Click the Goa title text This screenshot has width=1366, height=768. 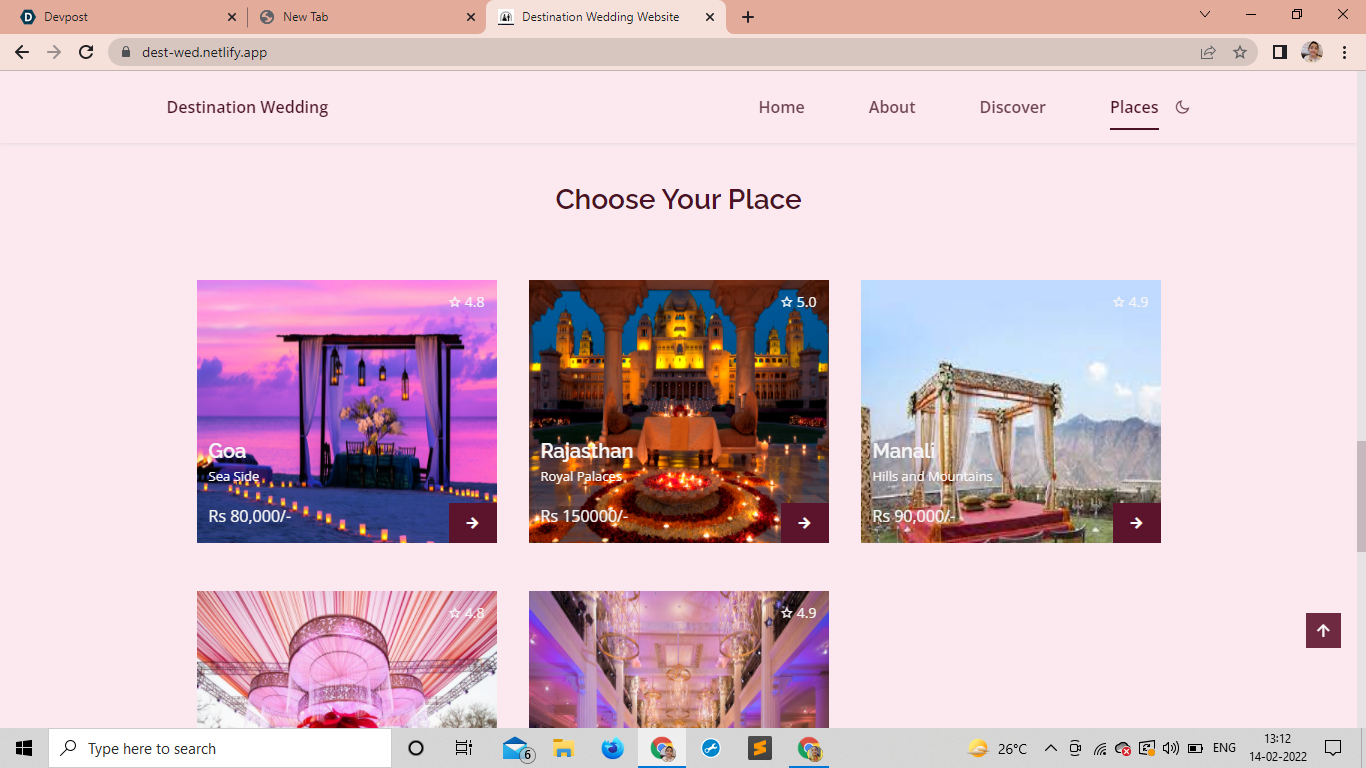coord(227,451)
